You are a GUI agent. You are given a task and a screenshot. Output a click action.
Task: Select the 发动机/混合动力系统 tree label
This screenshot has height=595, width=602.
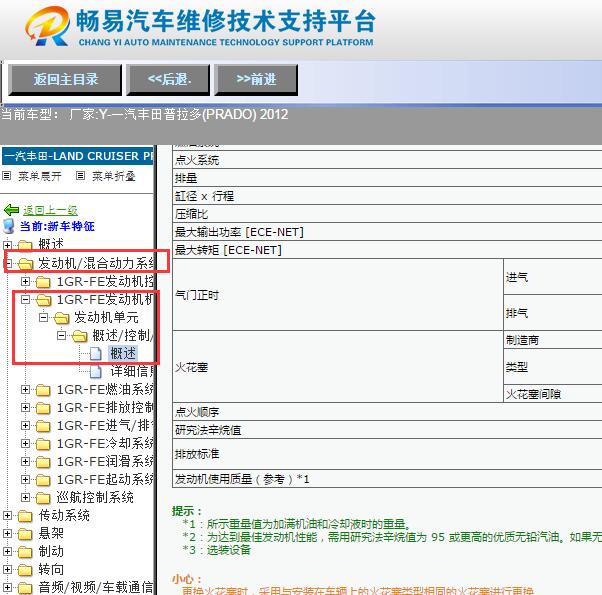click(96, 263)
